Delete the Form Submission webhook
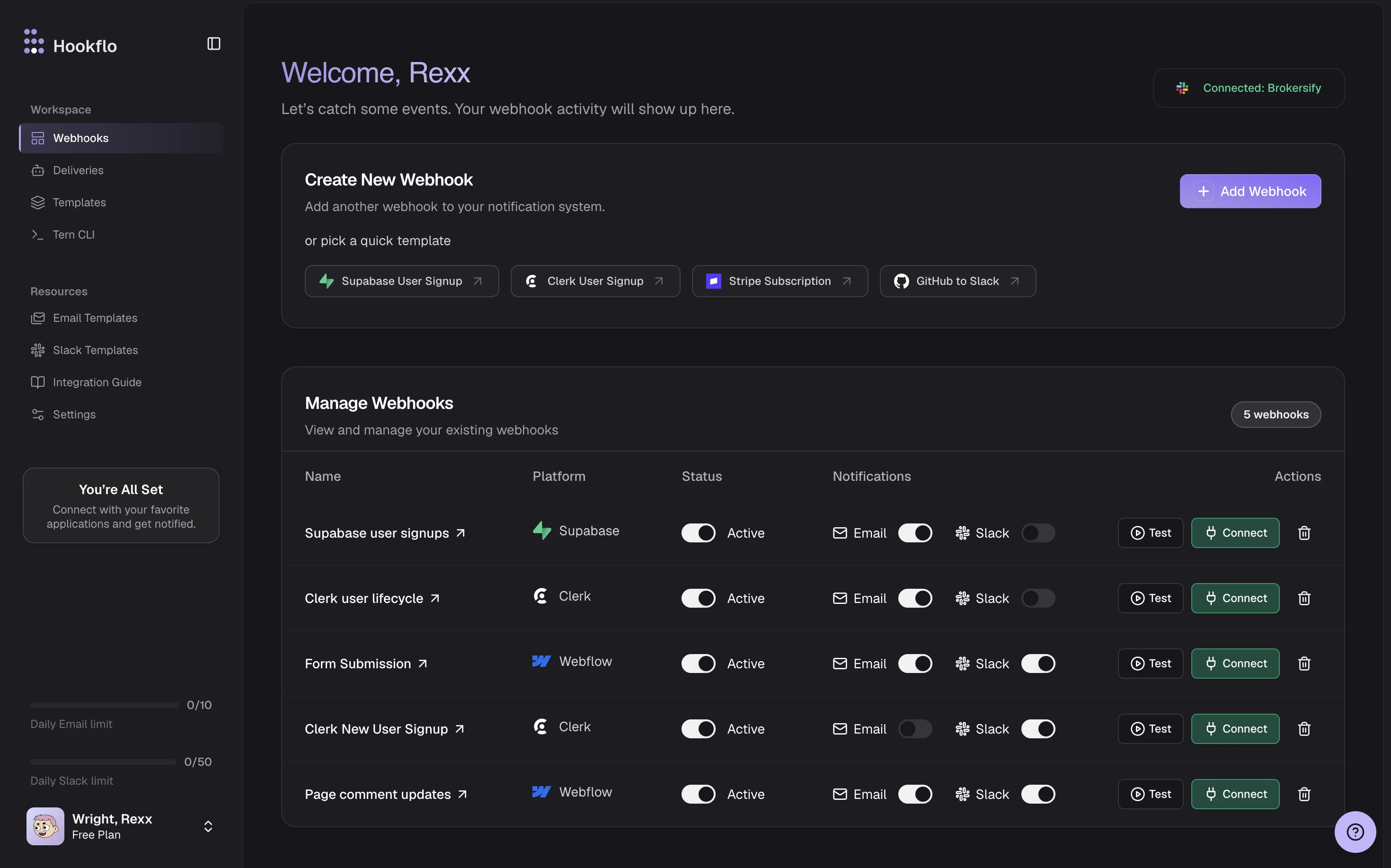Image resolution: width=1391 pixels, height=868 pixels. click(x=1304, y=664)
